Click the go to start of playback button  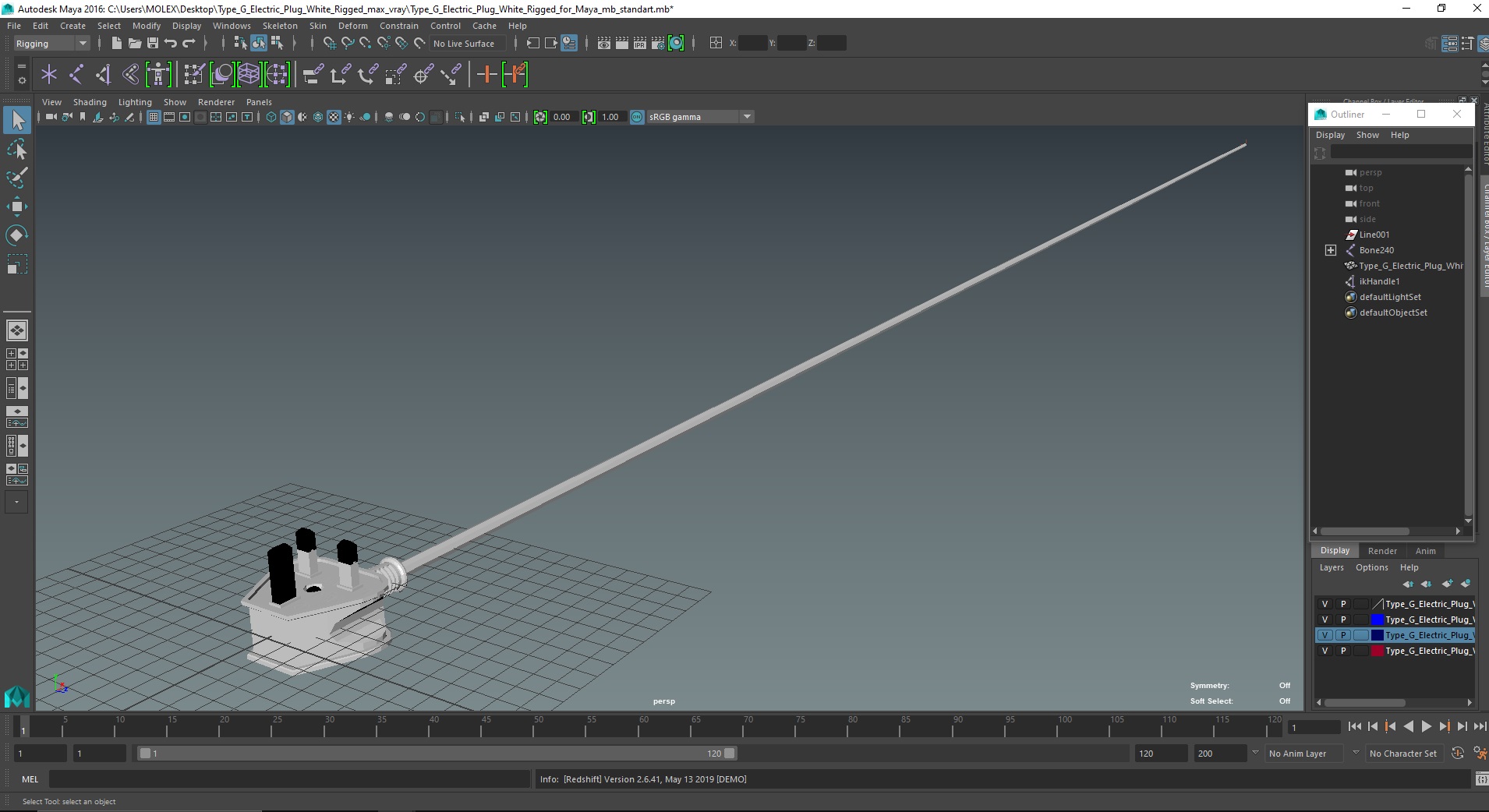point(1355,726)
